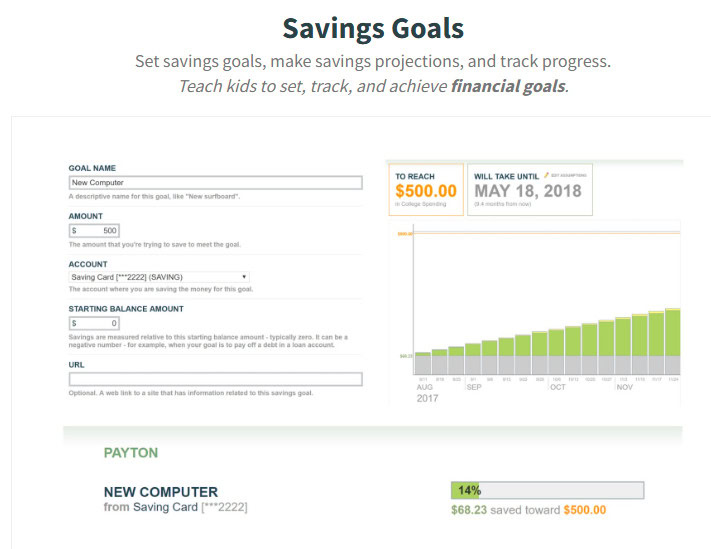Click the 14% savings progress bar

click(x=547, y=491)
